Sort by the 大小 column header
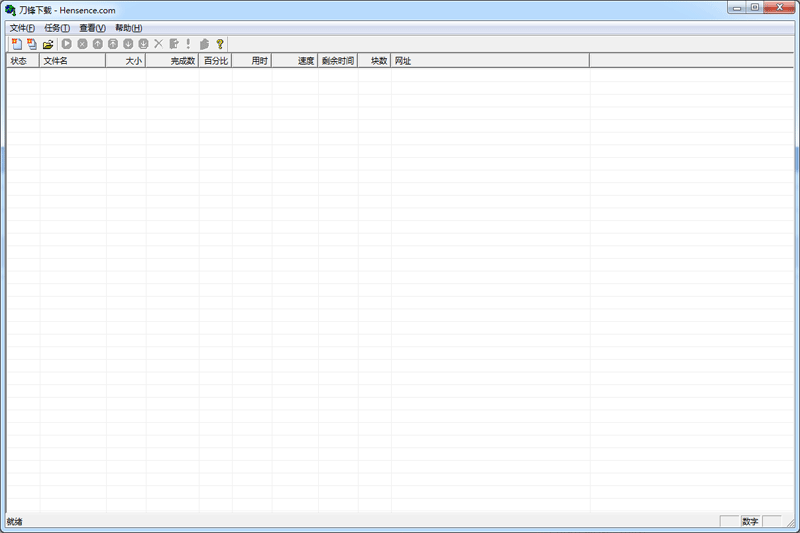Image resolution: width=800 pixels, height=533 pixels. pos(126,61)
